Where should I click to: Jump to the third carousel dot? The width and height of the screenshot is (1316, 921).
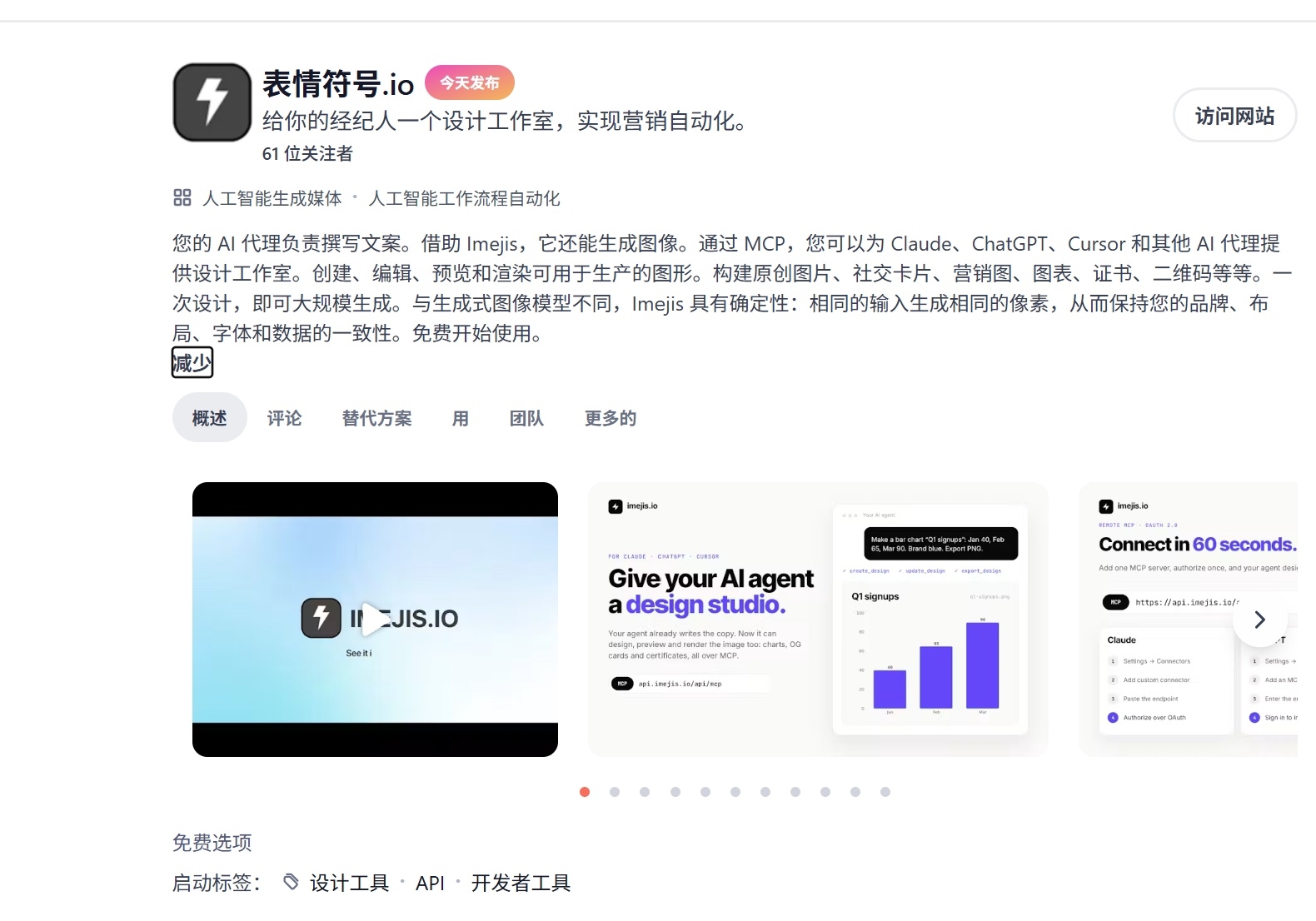(645, 792)
